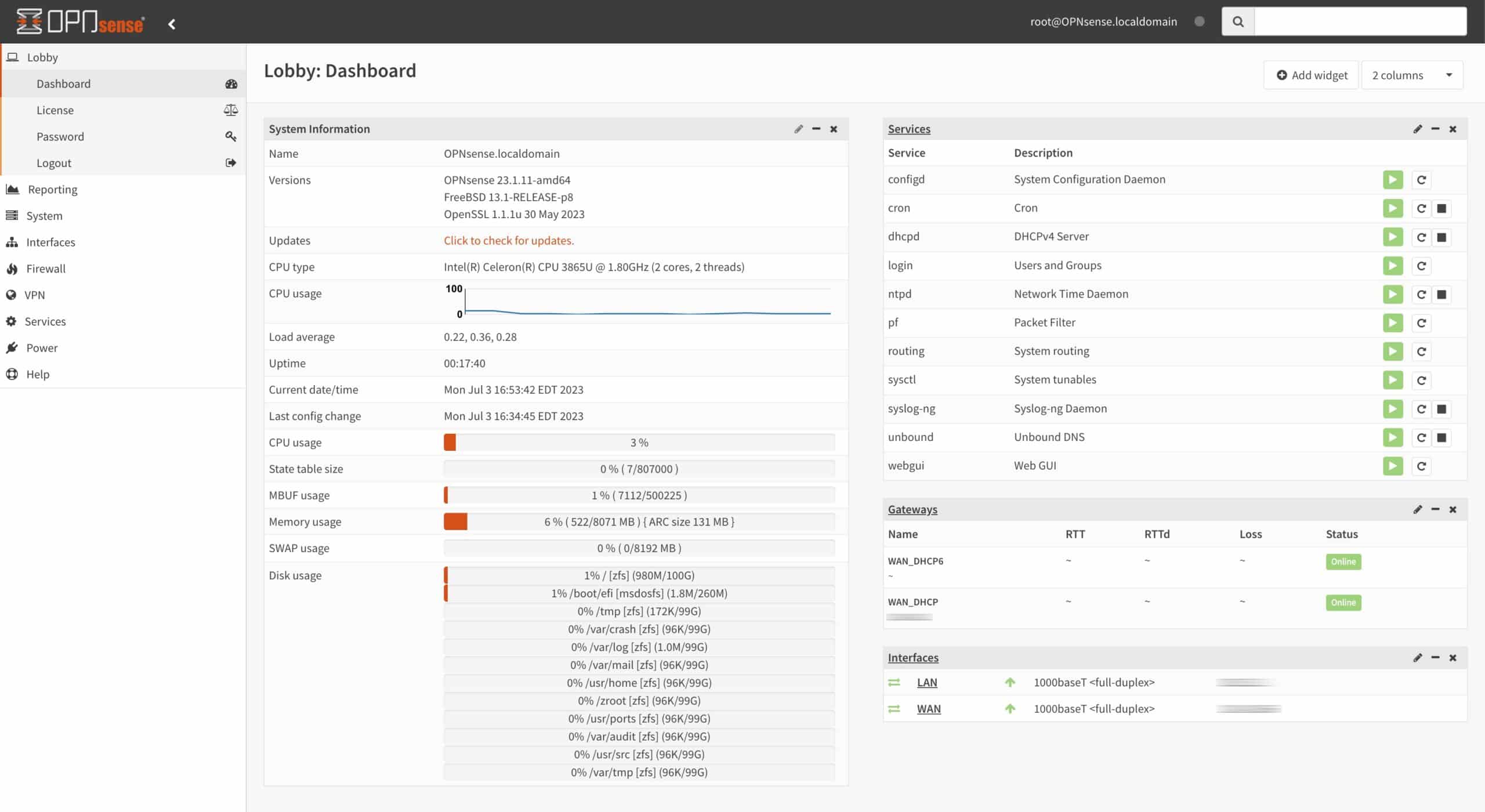Select Logout in the sidebar
Image resolution: width=1485 pixels, height=812 pixels.
point(124,163)
